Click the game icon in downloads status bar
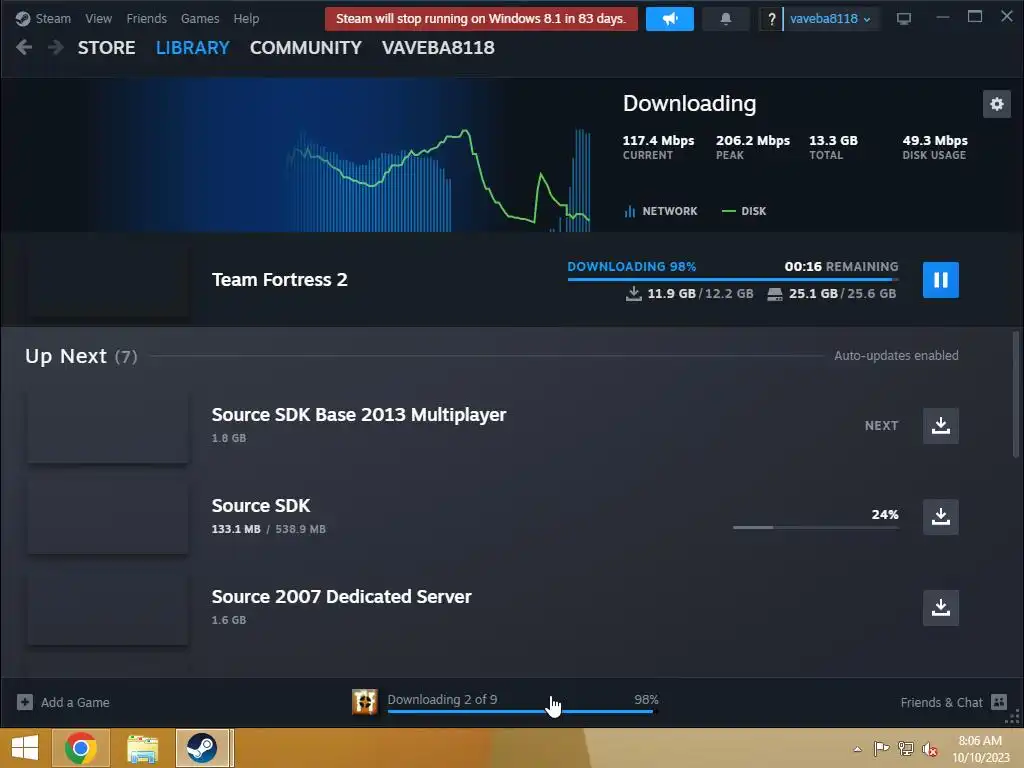The width and height of the screenshot is (1024, 768). [364, 702]
